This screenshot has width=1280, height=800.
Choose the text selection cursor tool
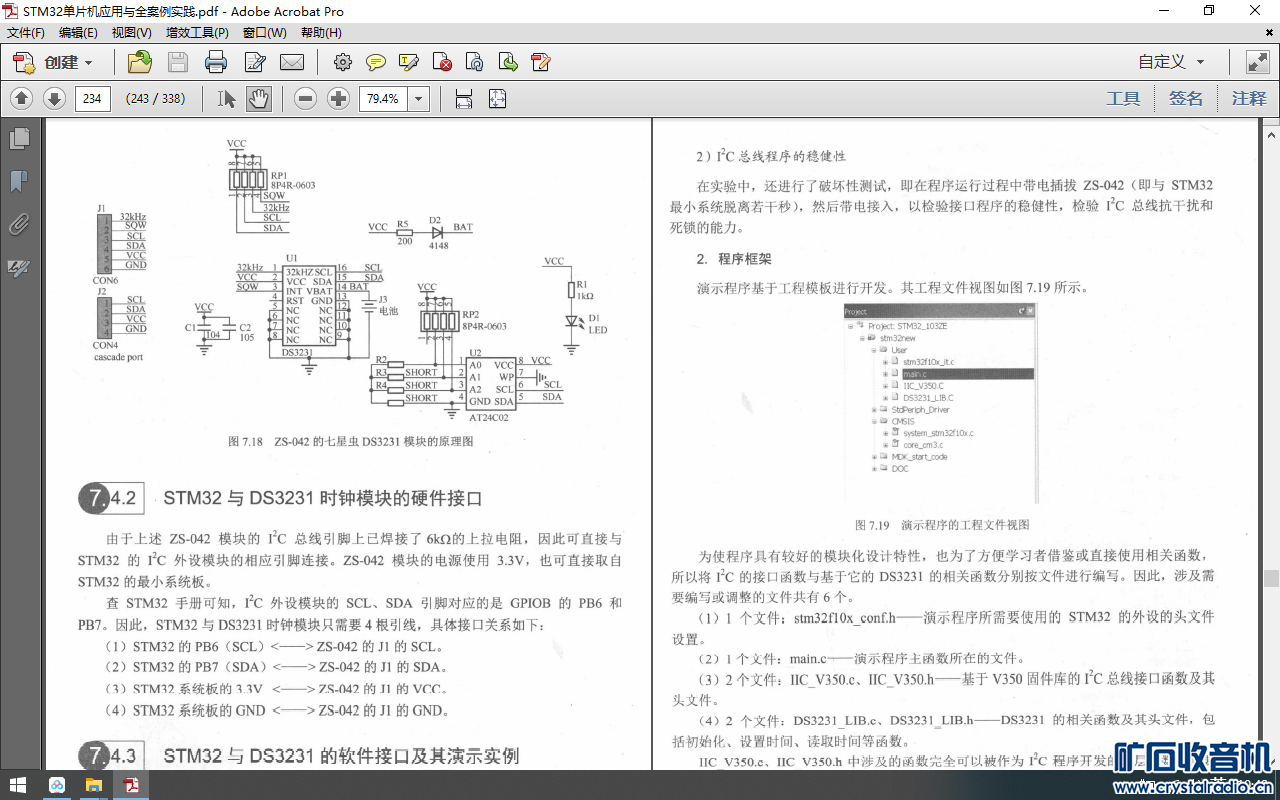click(x=227, y=99)
